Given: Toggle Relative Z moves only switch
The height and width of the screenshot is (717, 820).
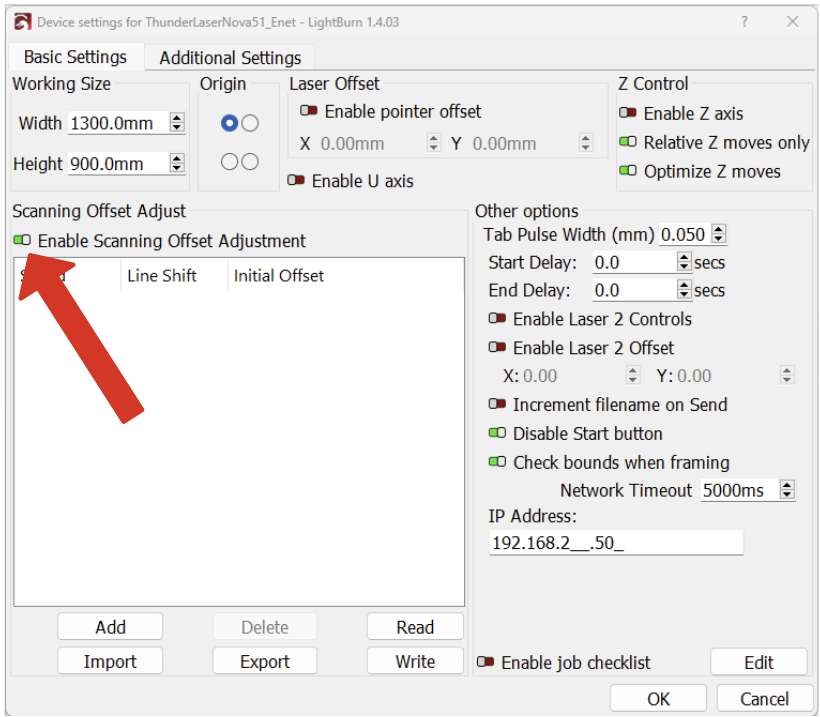Looking at the screenshot, I should point(628,142).
